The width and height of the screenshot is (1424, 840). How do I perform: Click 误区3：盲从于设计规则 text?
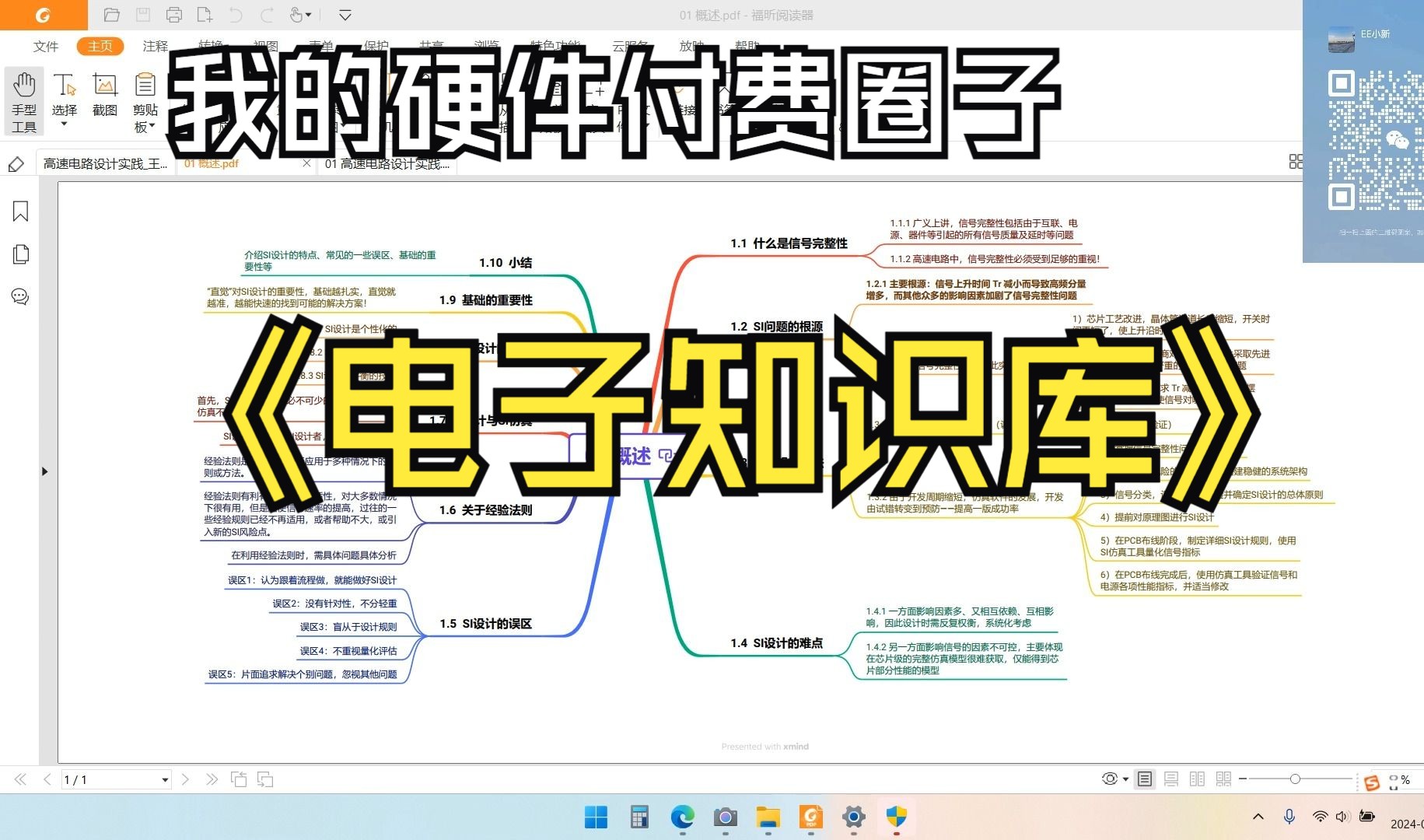coord(348,626)
